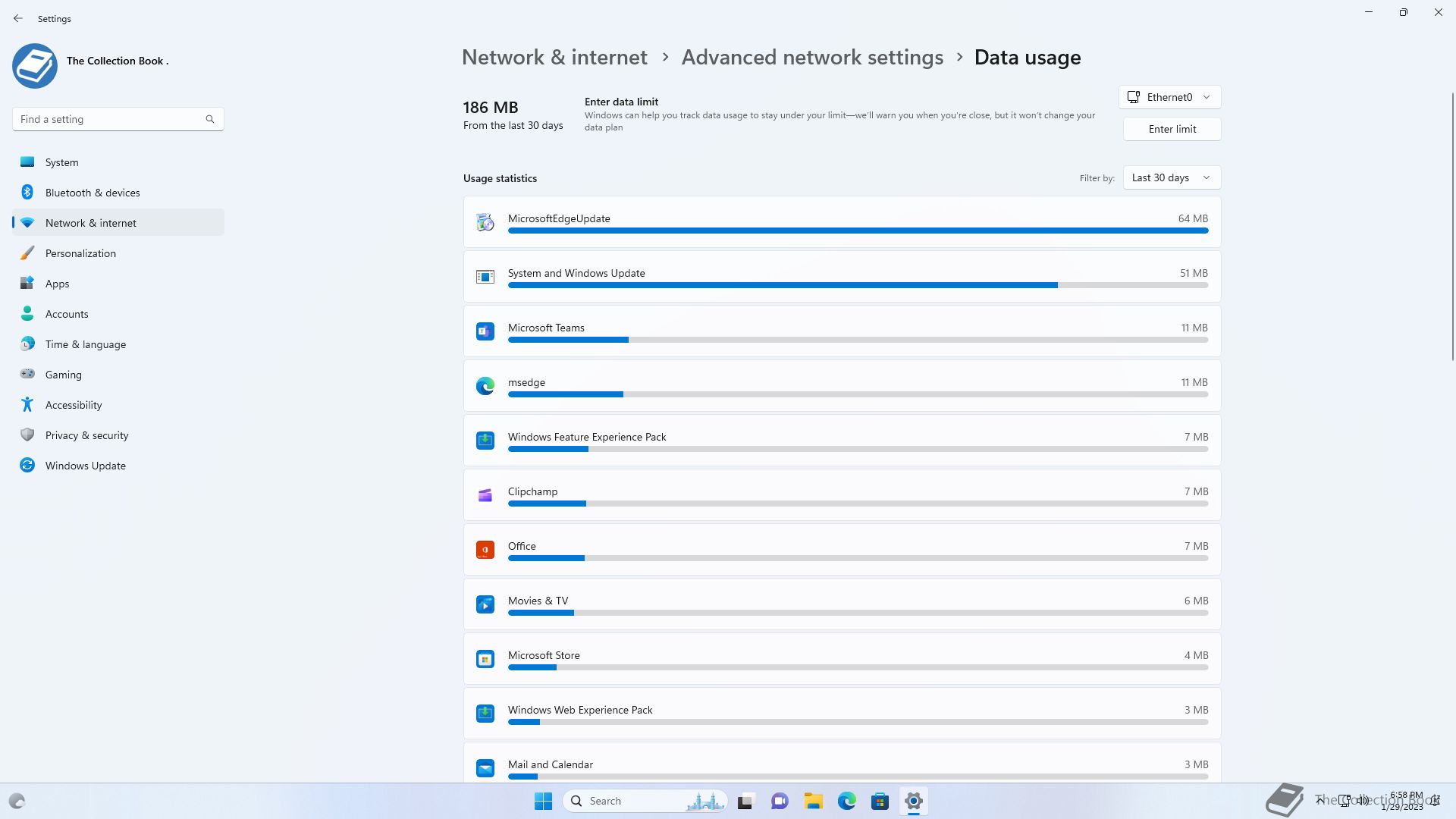Image resolution: width=1456 pixels, height=819 pixels.
Task: Select Personalization in the sidebar
Action: coord(118,253)
